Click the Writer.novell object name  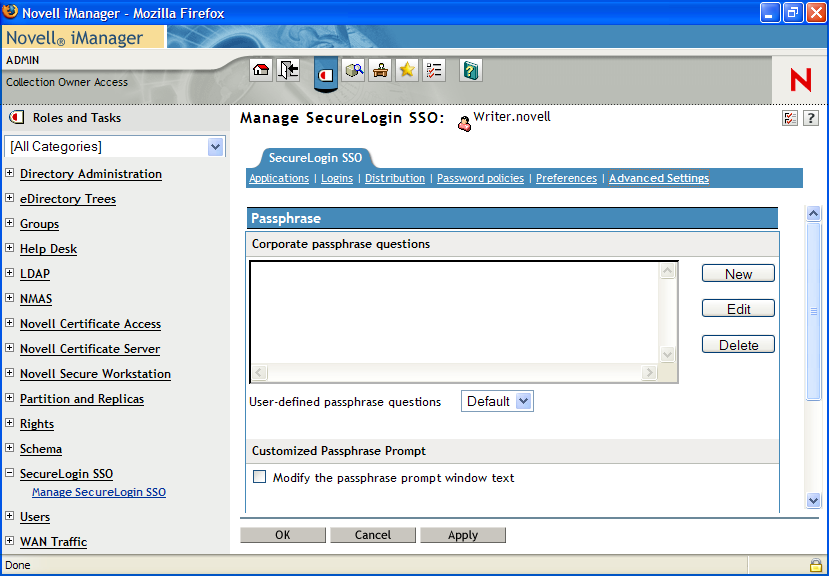pyautogui.click(x=512, y=117)
